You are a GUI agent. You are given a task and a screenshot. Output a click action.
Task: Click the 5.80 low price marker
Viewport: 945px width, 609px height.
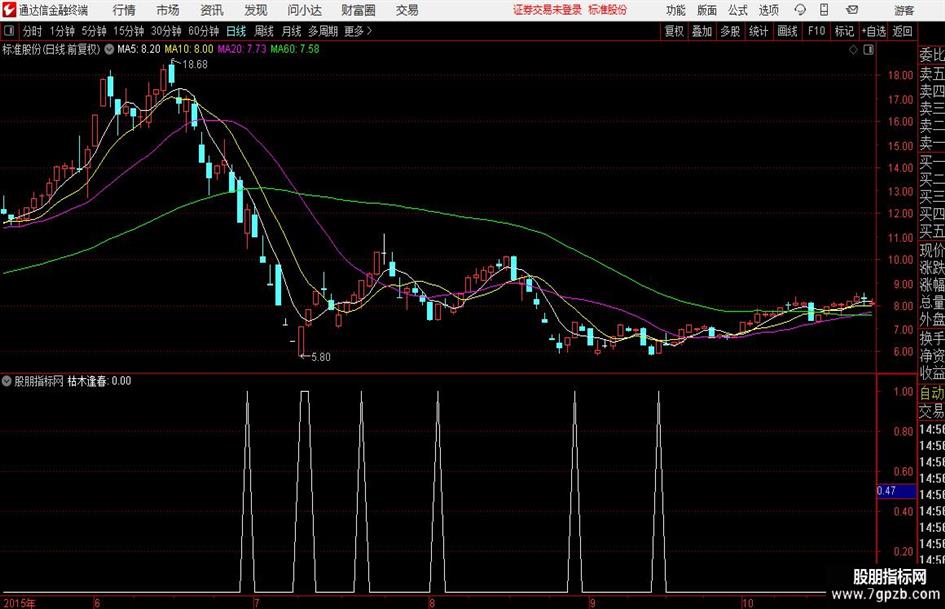pos(321,357)
